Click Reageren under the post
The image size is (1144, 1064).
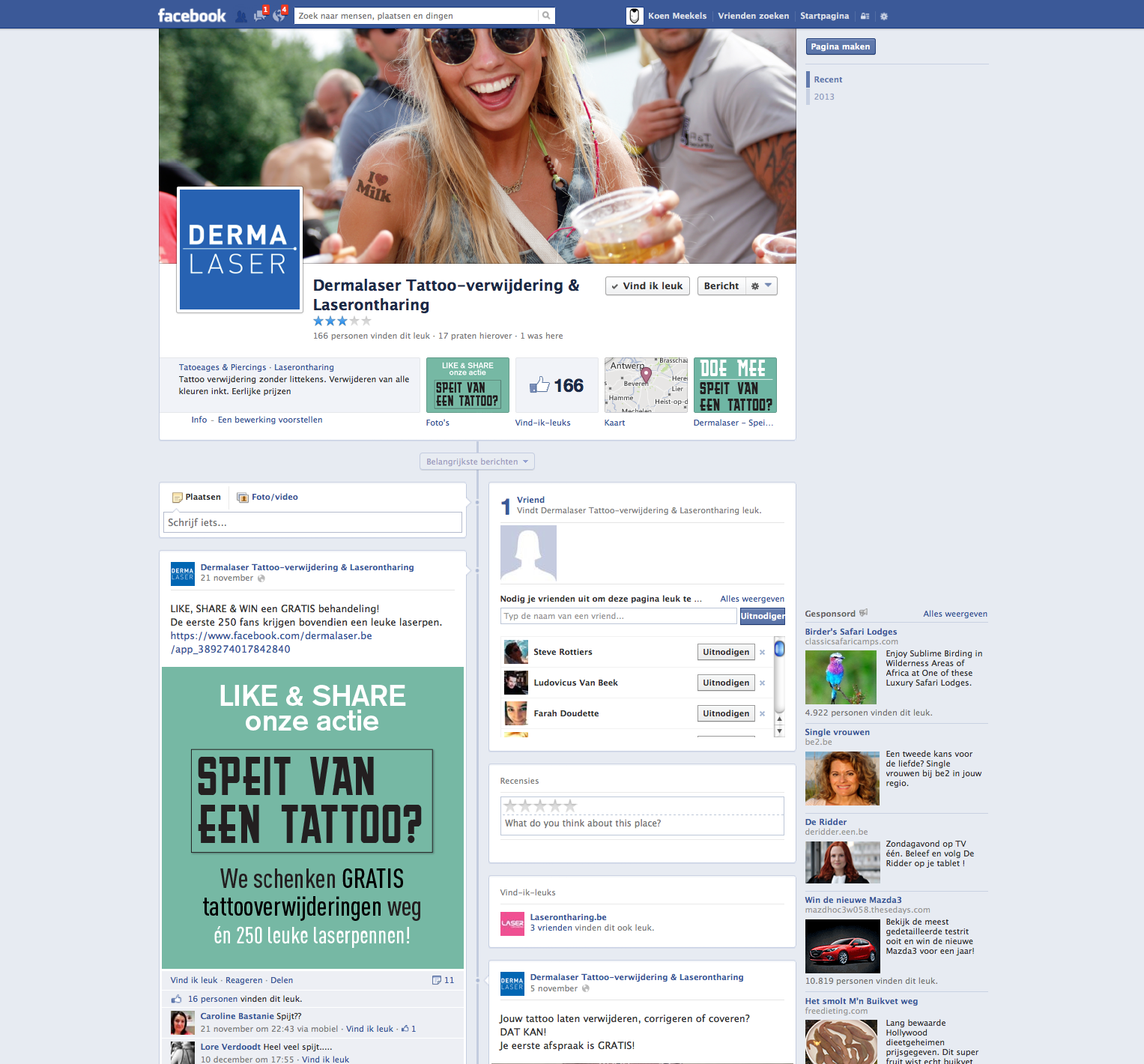[243, 980]
